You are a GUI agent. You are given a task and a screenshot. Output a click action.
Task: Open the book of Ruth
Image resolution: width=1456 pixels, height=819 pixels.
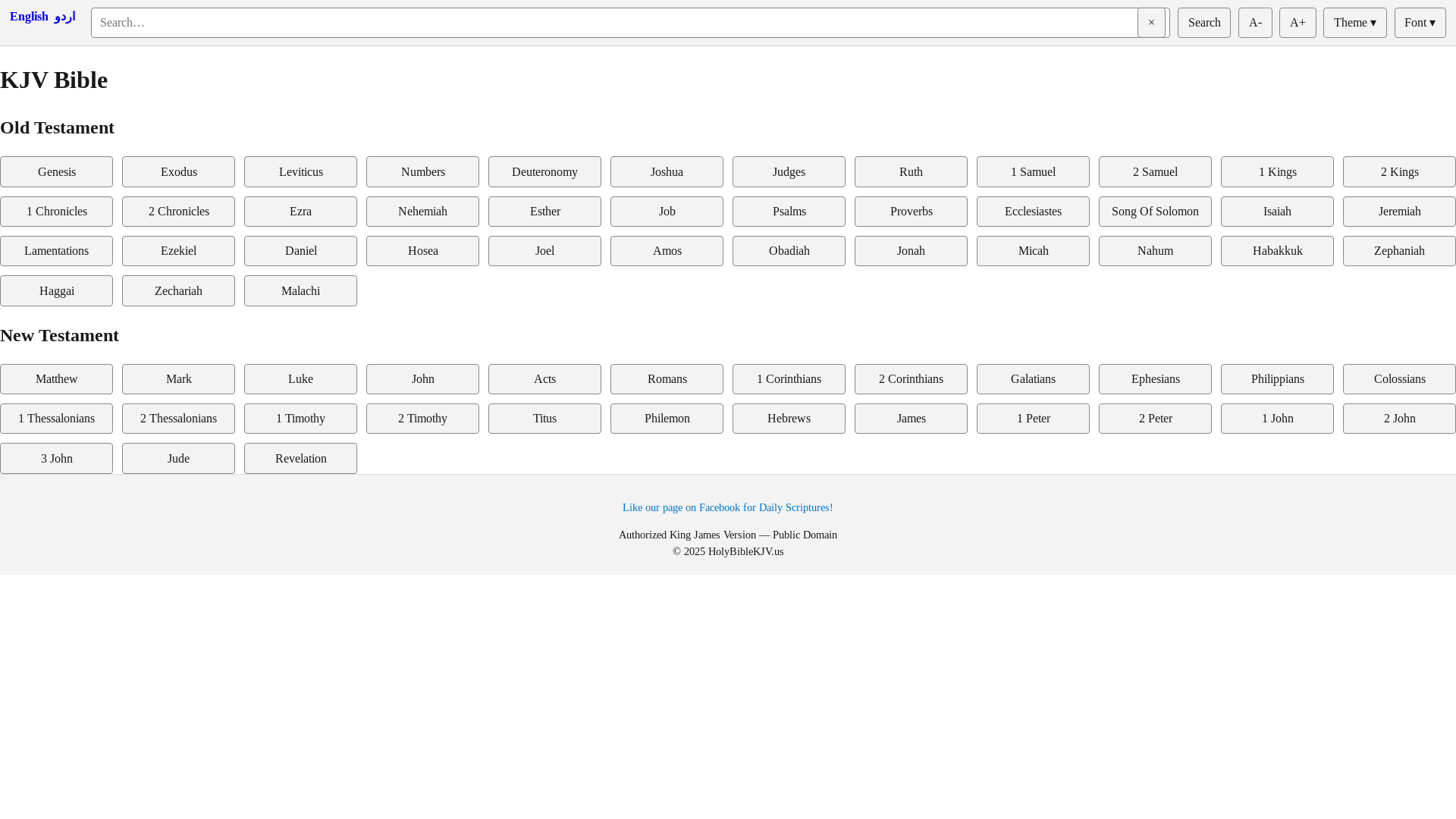point(911,172)
